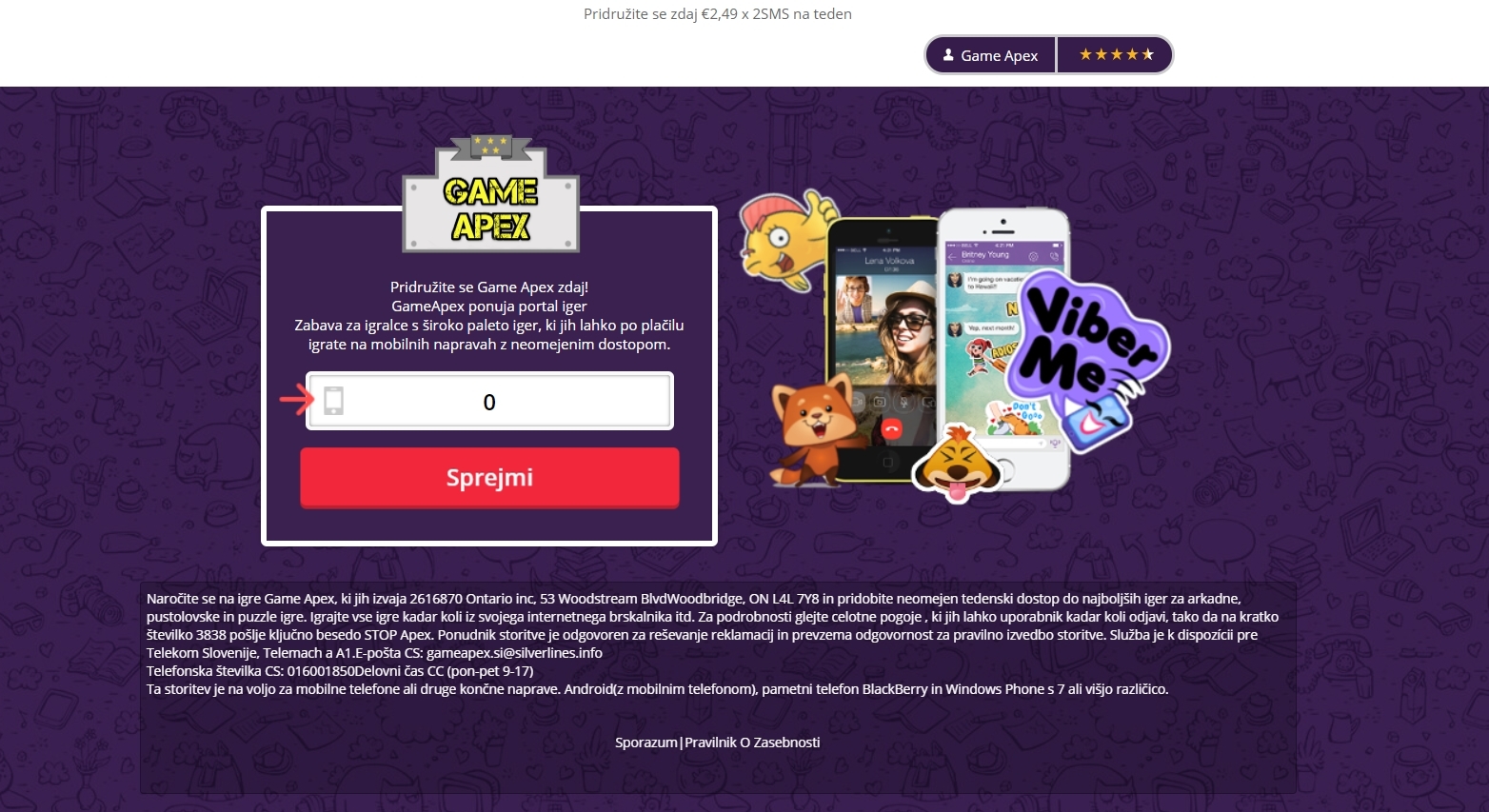Open the Pravilnik O Zasebnosti link
This screenshot has width=1489, height=812.
click(752, 743)
